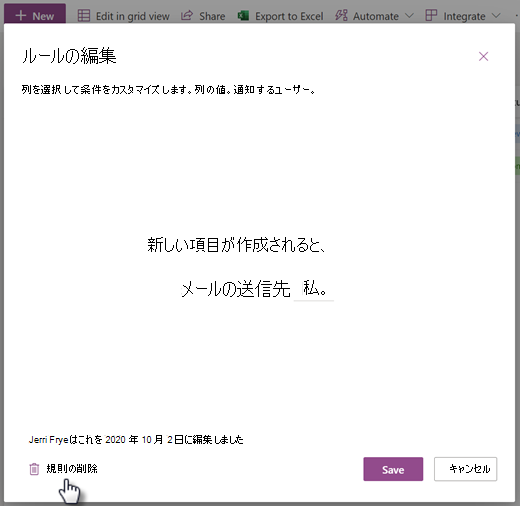520x506 pixels.
Task: Open the Integrate menu
Action: coord(463,16)
